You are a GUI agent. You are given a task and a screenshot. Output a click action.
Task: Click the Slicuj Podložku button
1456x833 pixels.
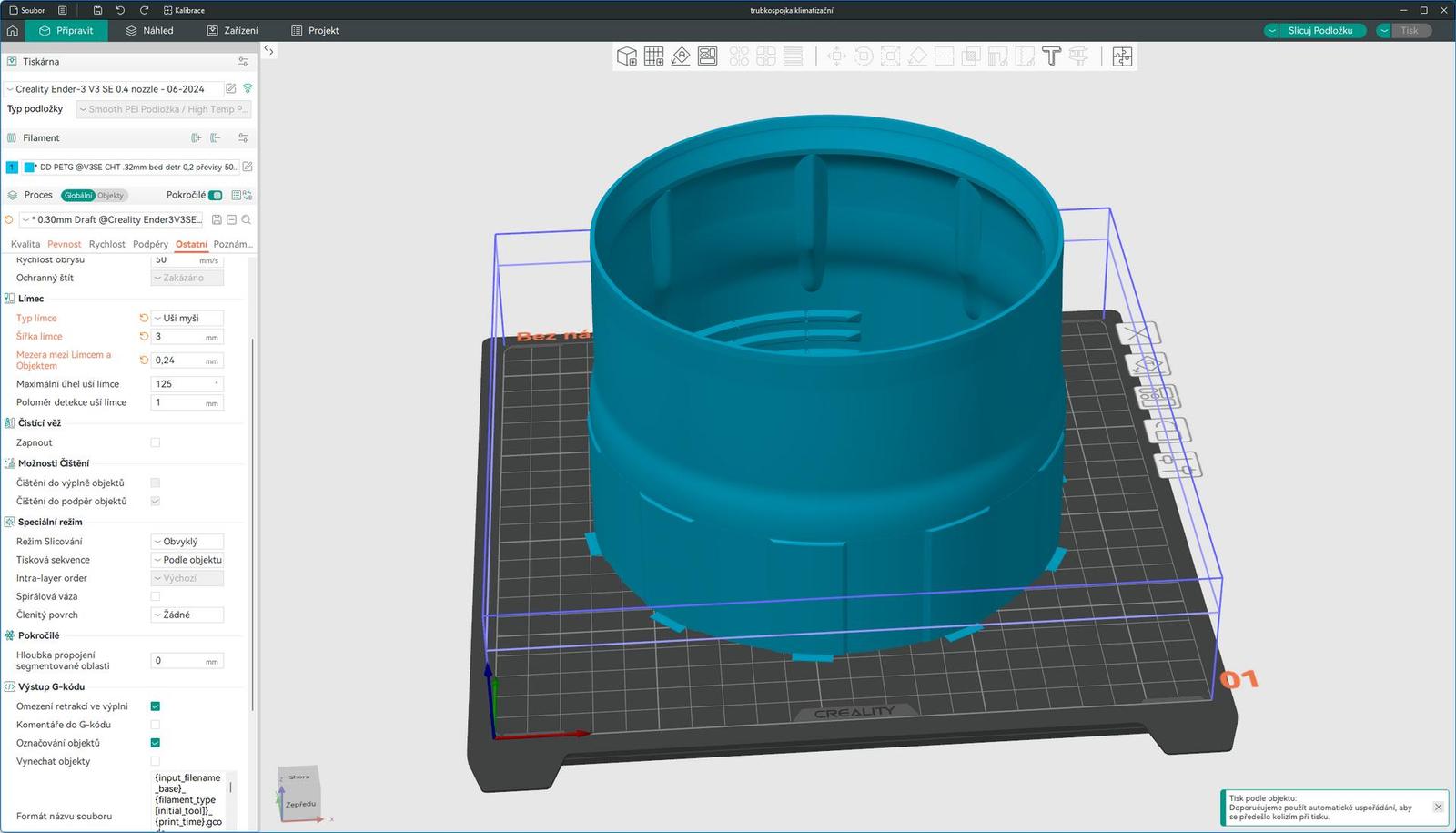(x=1320, y=30)
